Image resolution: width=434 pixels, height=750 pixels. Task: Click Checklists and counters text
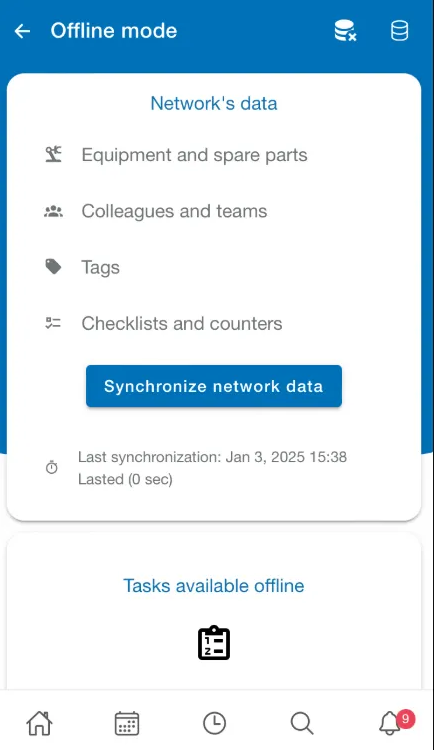click(182, 323)
